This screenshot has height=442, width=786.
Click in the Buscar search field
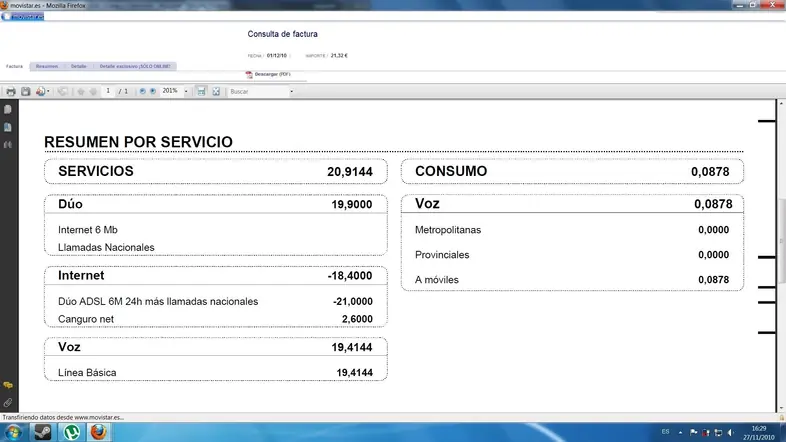(x=258, y=92)
